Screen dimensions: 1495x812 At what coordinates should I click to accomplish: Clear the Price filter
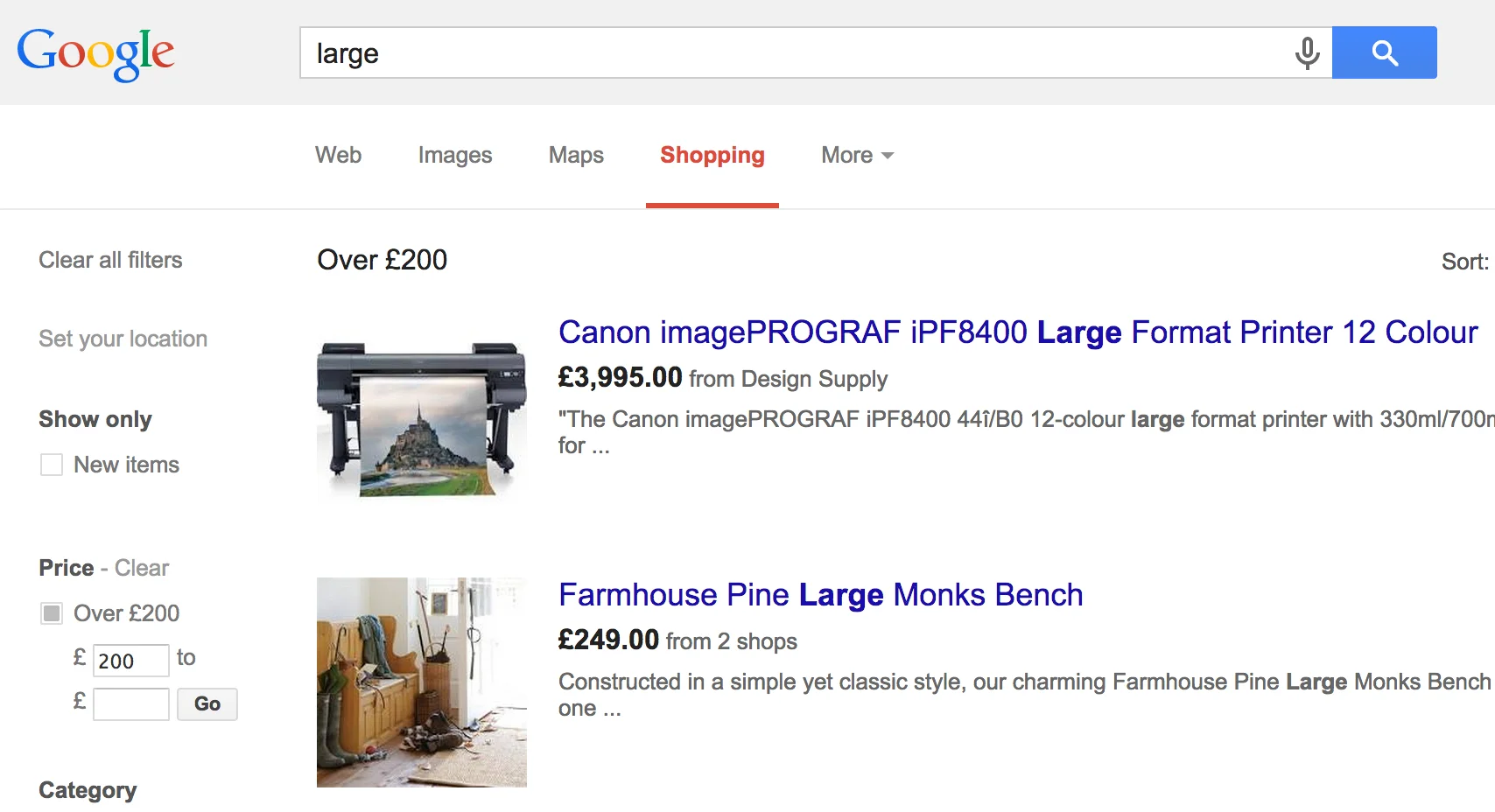tap(142, 568)
